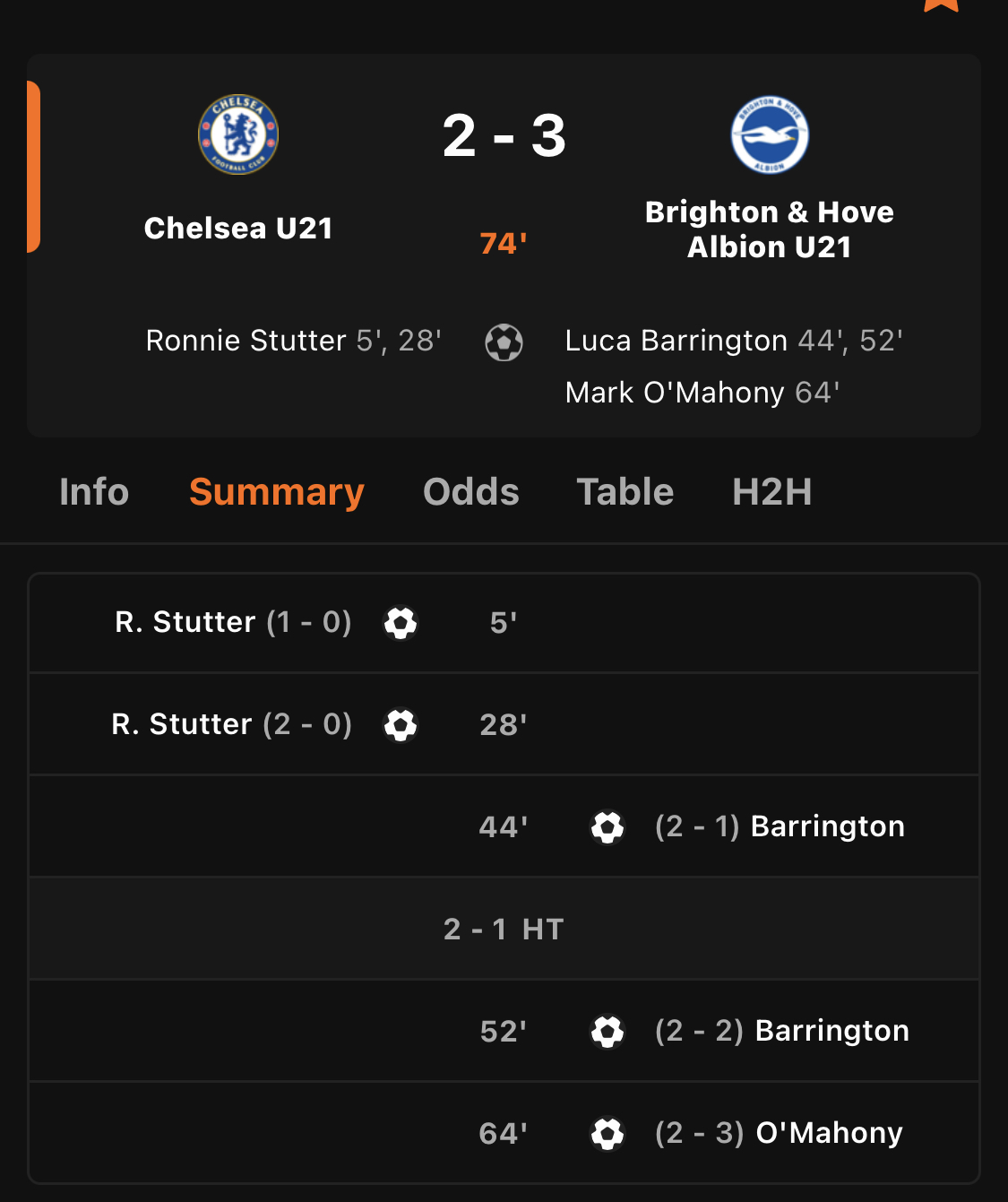Tap the O'Mahony (2 - 3) goal row
This screenshot has width=1008, height=1202.
(x=504, y=1133)
